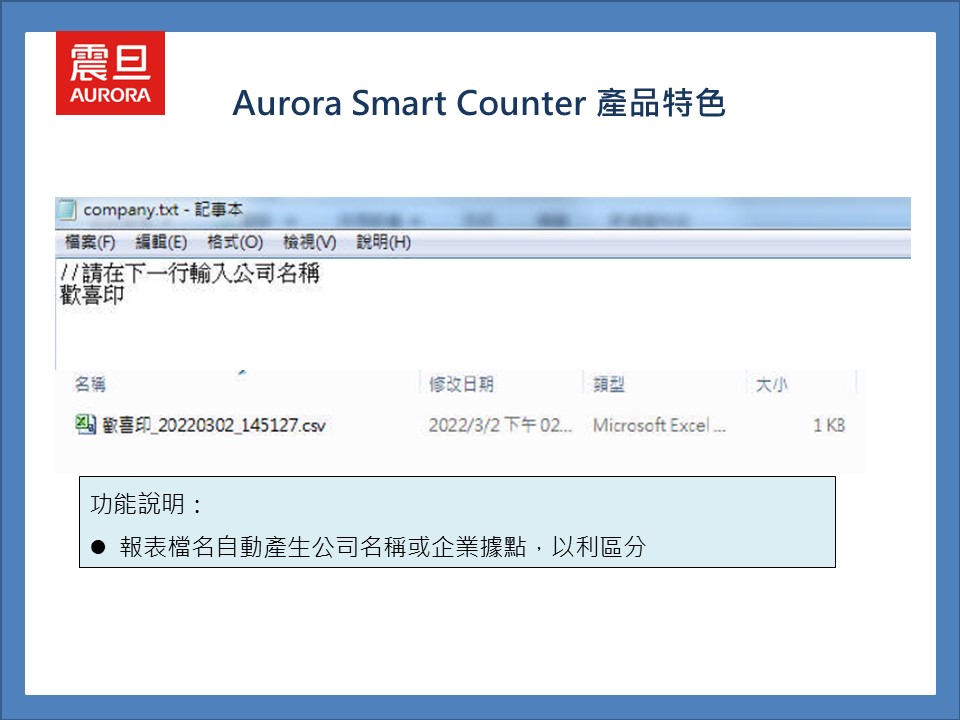Sort files by the 修改日期 column header
Screen dimensions: 960x720
coord(461,385)
